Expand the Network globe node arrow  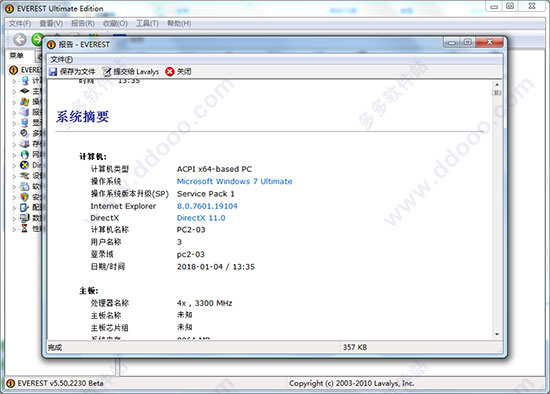(x=14, y=155)
